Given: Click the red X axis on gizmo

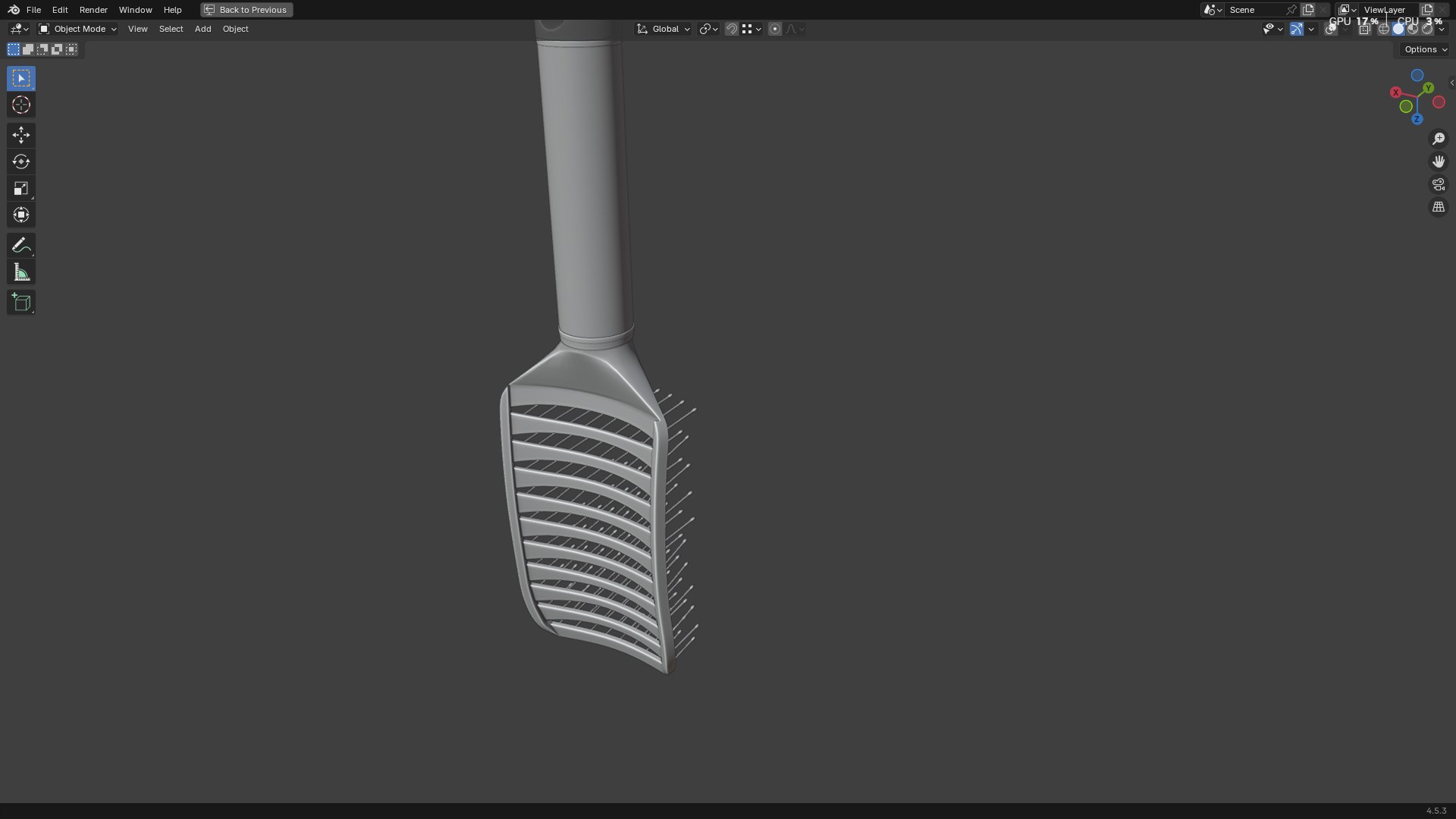Looking at the screenshot, I should coord(1395,92).
